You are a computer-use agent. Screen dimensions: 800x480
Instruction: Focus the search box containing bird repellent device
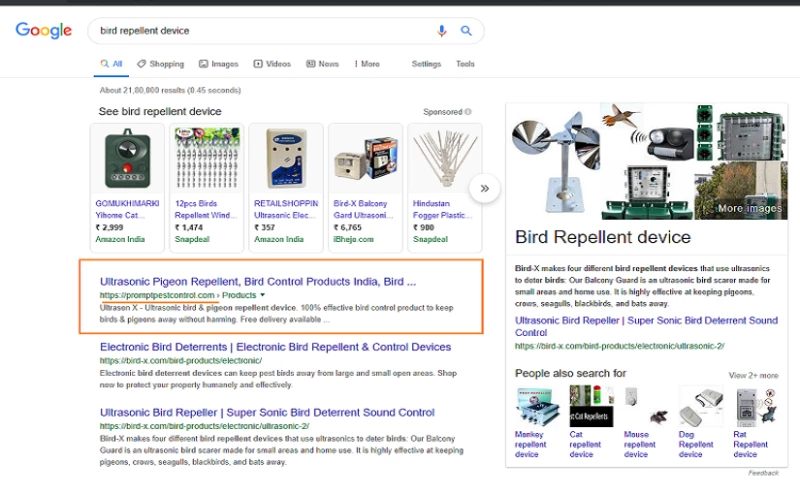point(286,31)
